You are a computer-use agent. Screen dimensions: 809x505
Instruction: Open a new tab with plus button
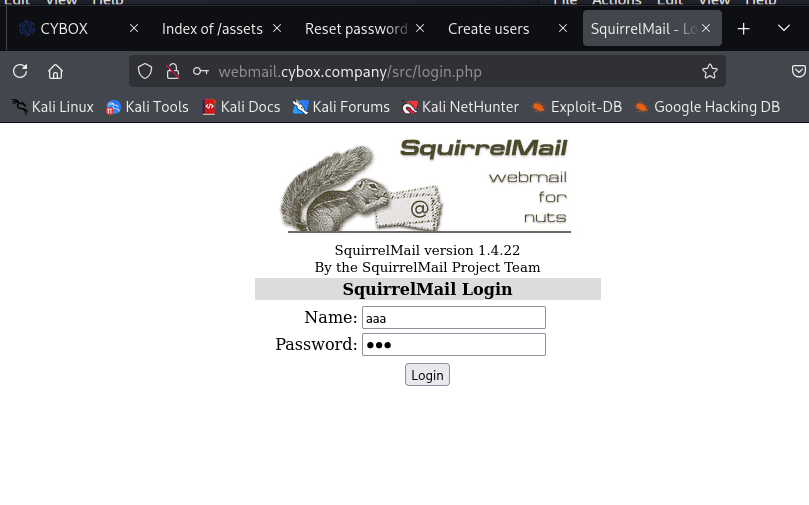click(x=743, y=29)
